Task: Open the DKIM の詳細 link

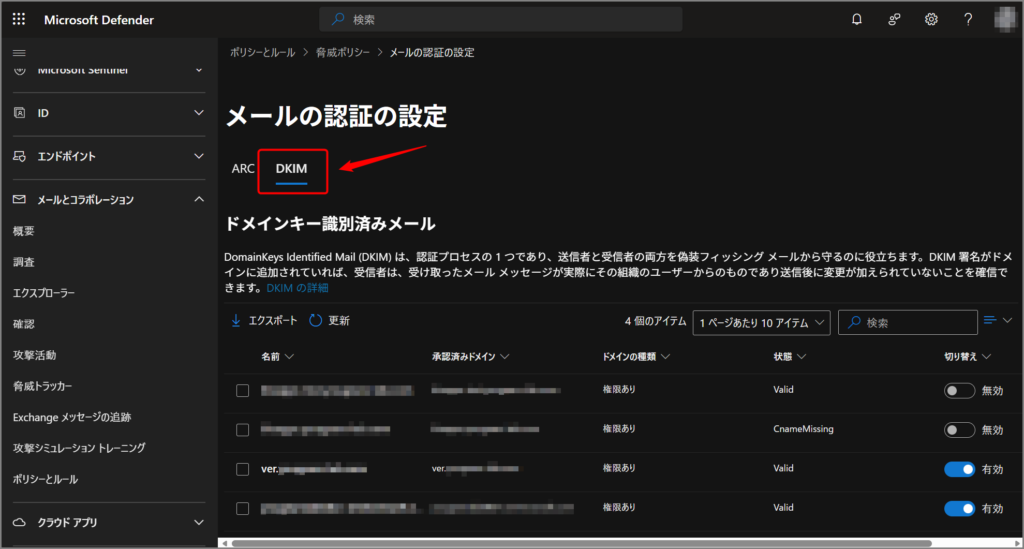Action: (x=297, y=288)
